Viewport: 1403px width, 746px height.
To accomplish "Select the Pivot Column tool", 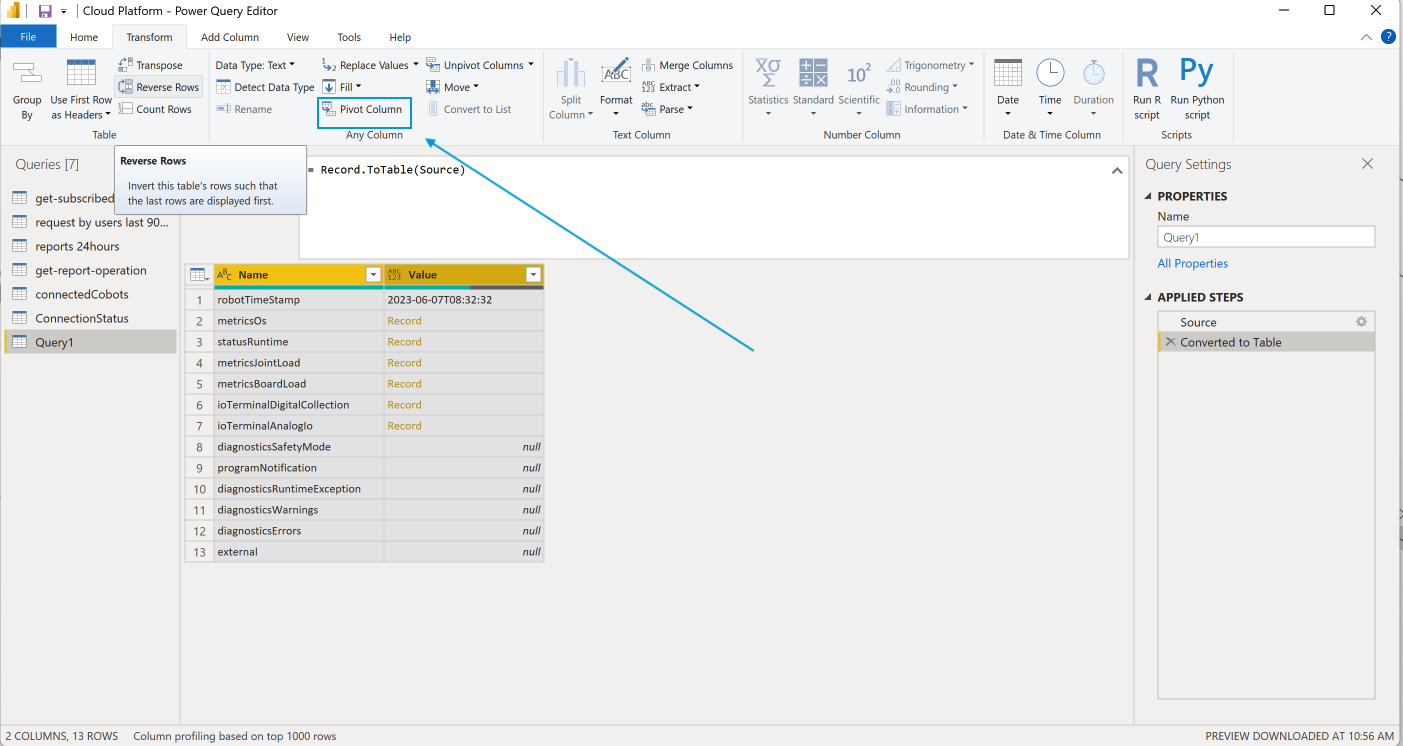I will coord(364,109).
